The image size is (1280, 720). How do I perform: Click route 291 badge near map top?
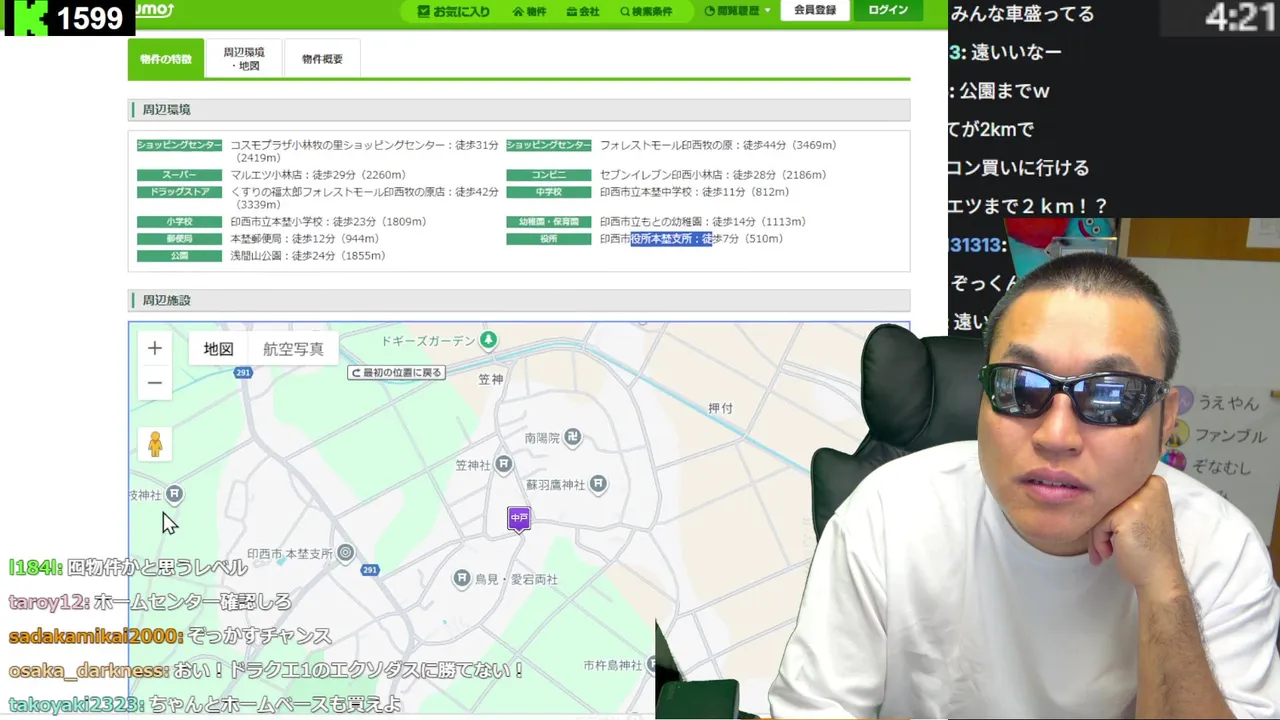[x=243, y=372]
